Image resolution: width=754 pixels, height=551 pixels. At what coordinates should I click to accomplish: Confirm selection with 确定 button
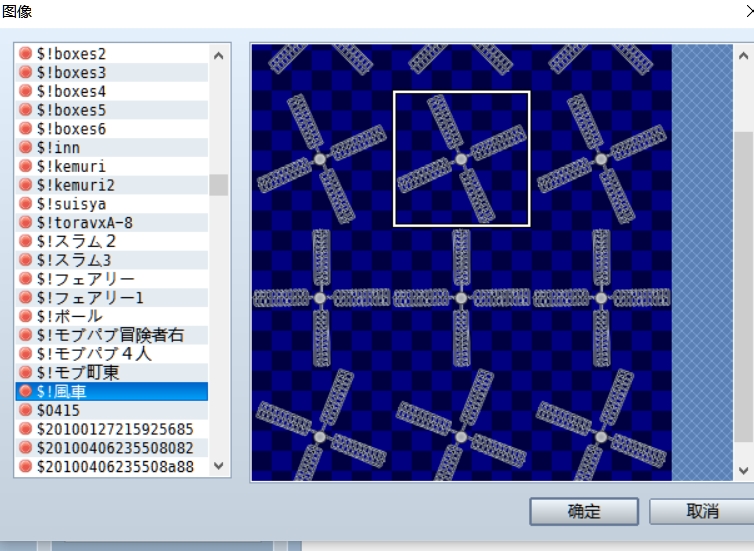(x=584, y=511)
